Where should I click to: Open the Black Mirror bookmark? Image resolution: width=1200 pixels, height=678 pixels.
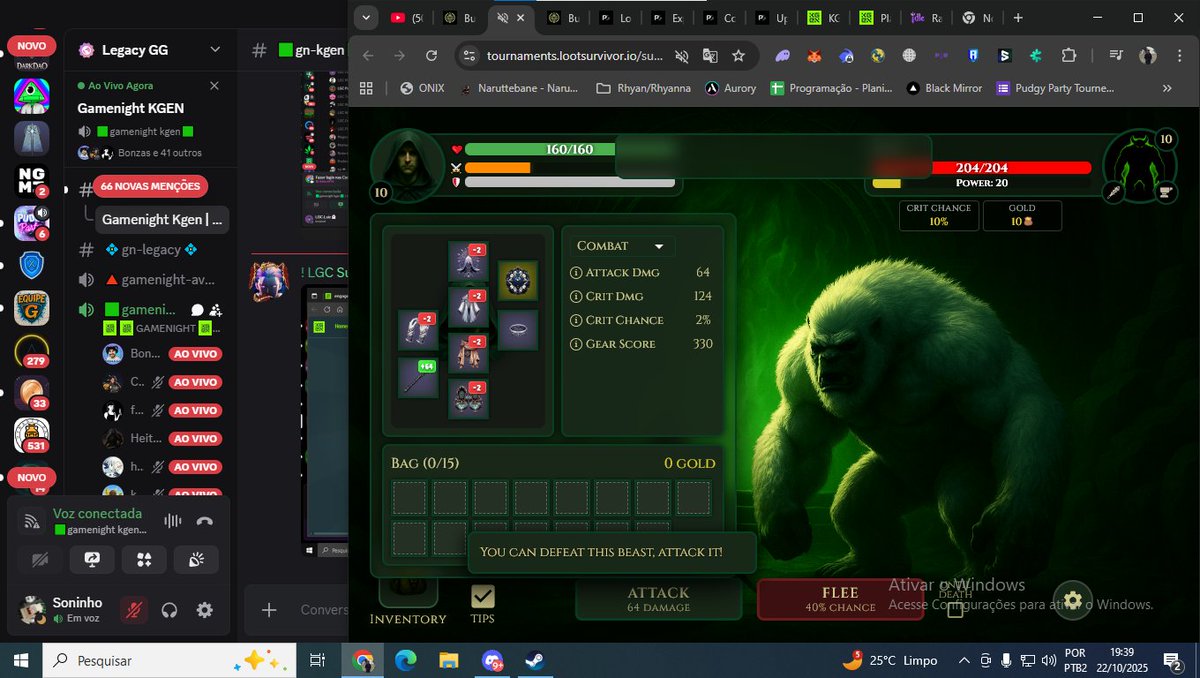944,88
